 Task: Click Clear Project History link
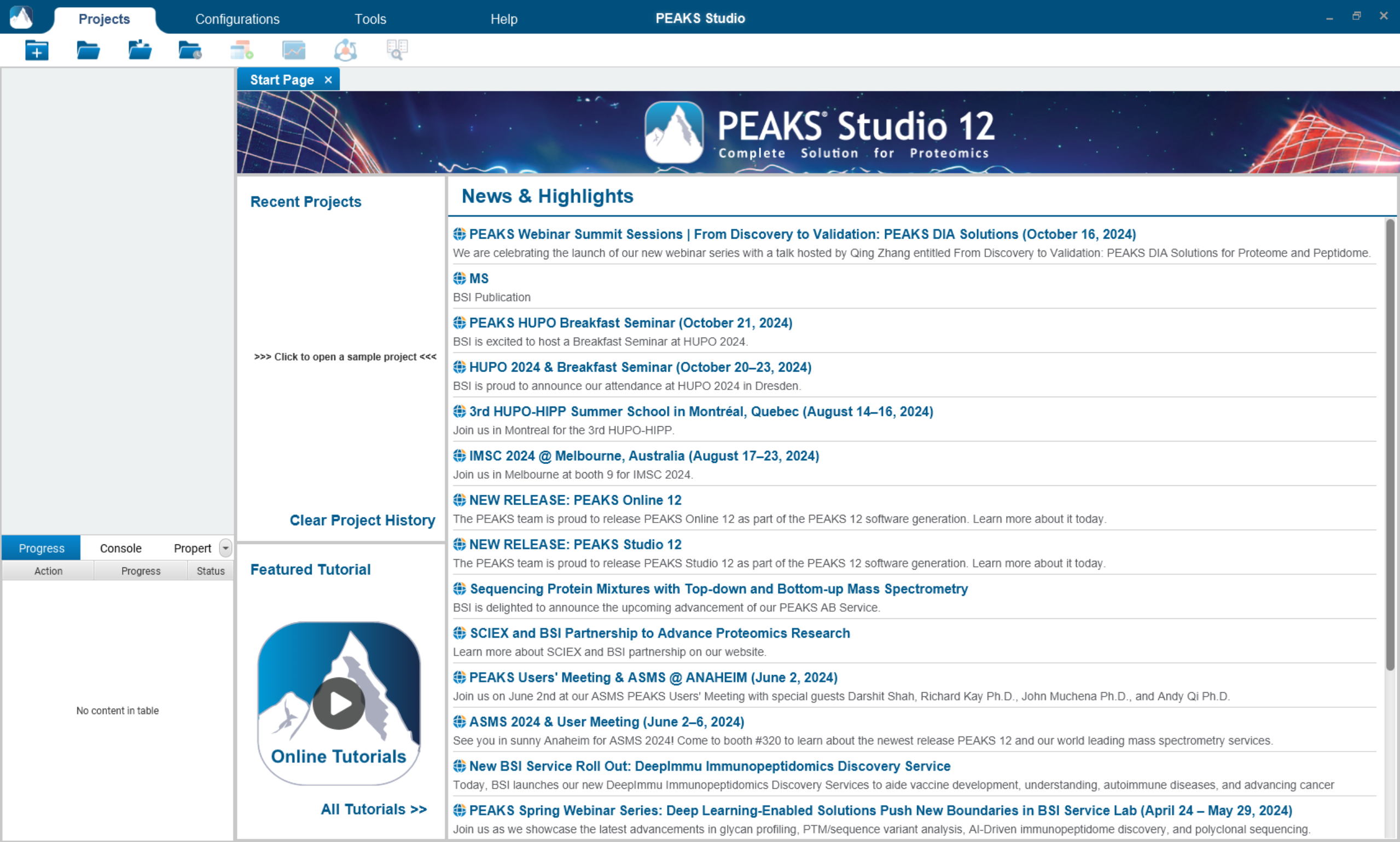pos(362,520)
